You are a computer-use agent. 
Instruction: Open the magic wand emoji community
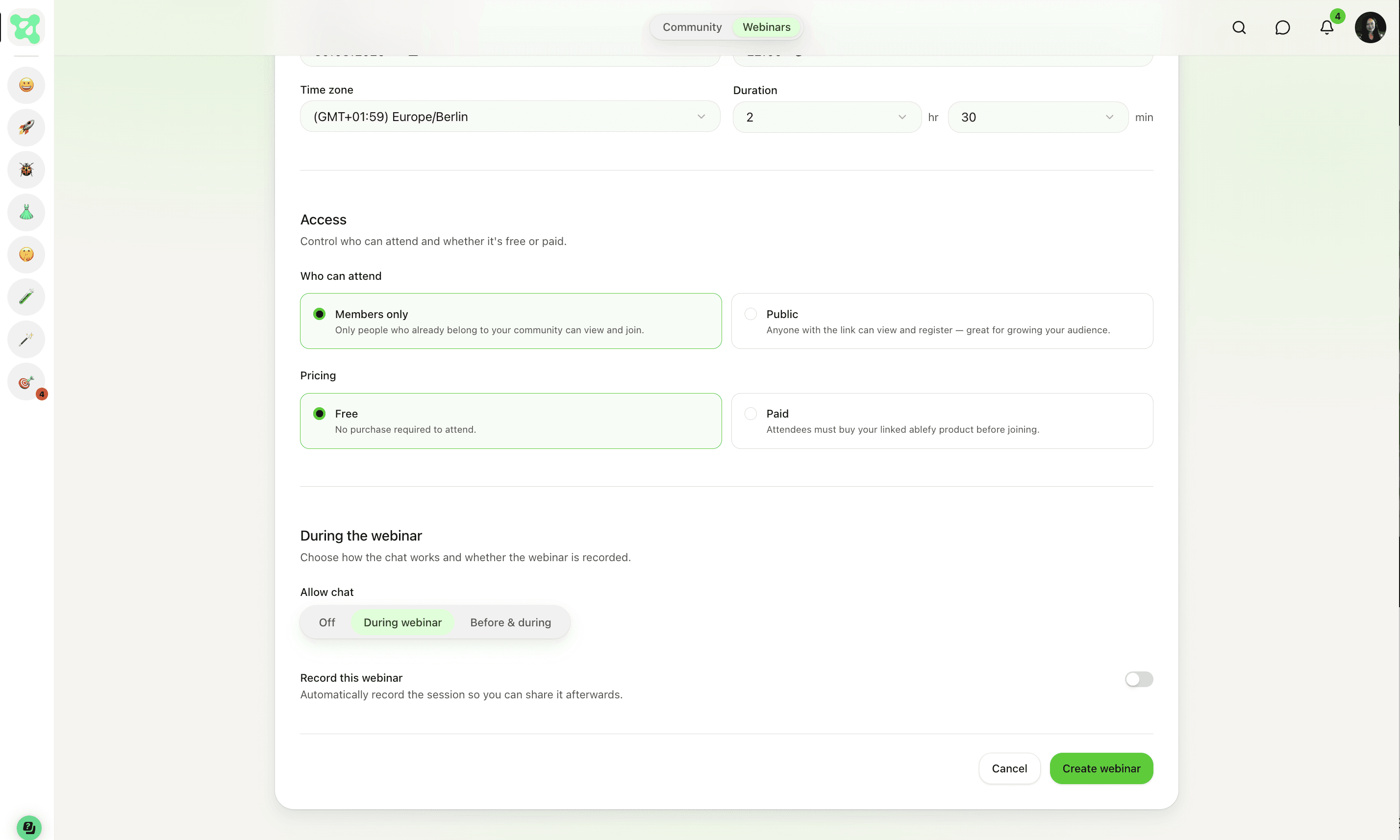[x=26, y=339]
